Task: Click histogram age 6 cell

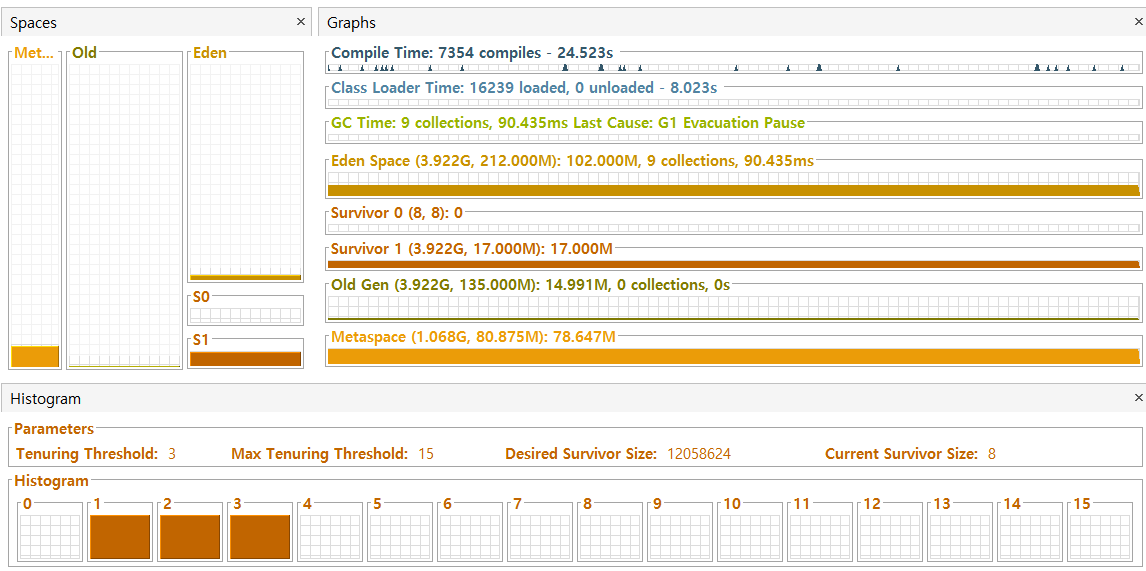Action: pyautogui.click(x=471, y=536)
